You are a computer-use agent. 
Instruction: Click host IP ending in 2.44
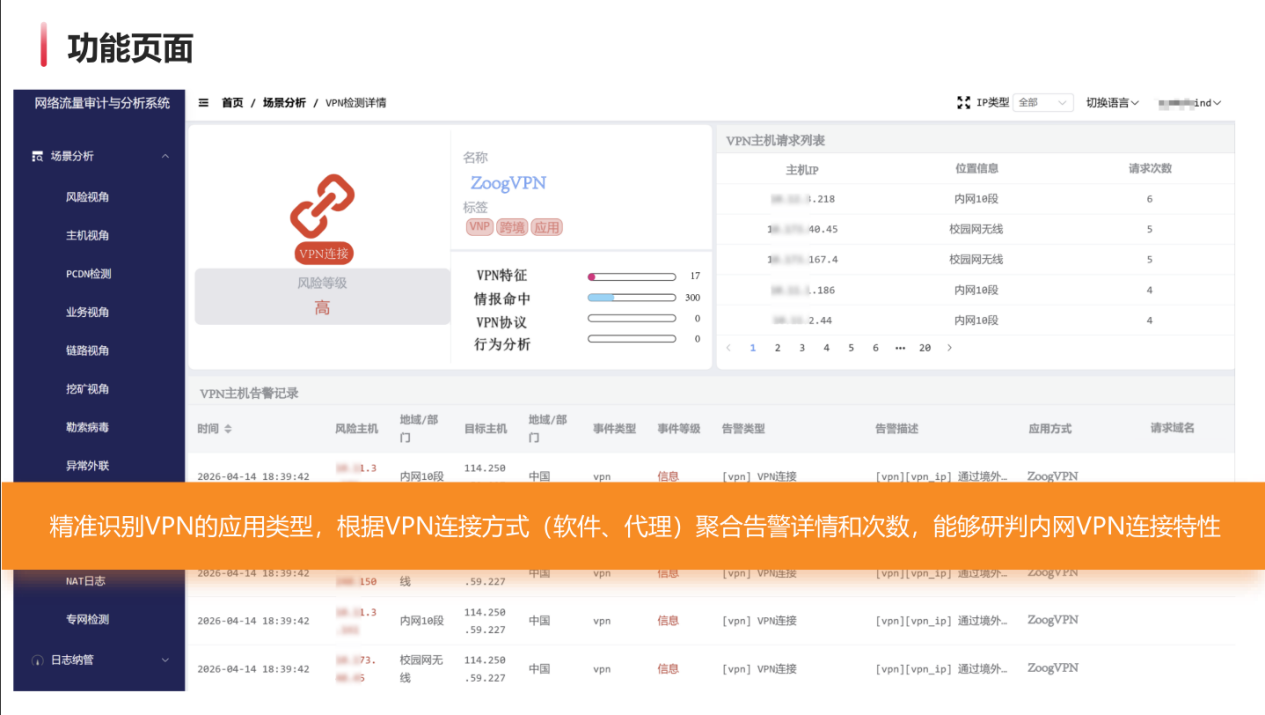802,320
